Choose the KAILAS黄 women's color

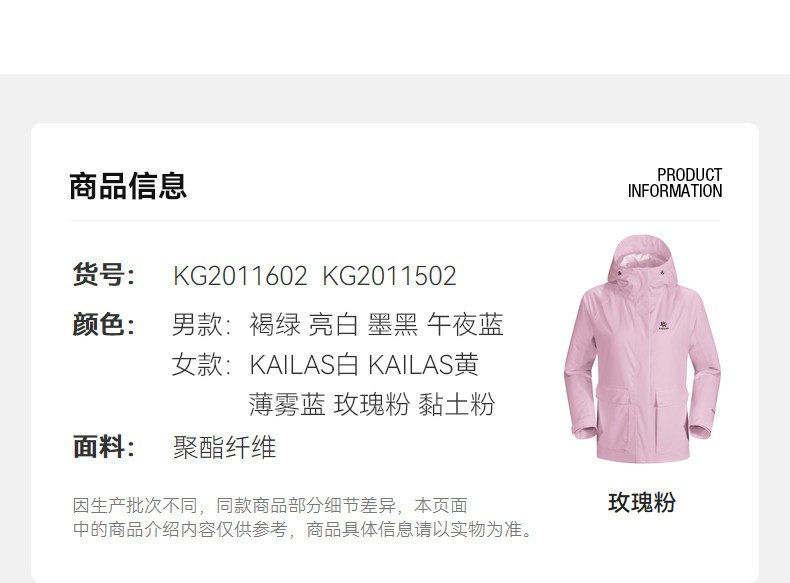(423, 364)
